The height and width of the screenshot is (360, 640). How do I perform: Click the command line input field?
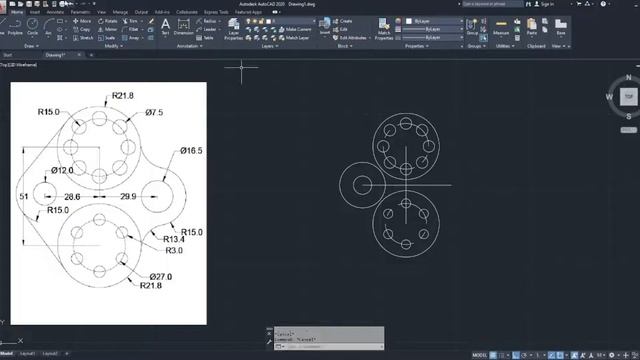pos(333,347)
